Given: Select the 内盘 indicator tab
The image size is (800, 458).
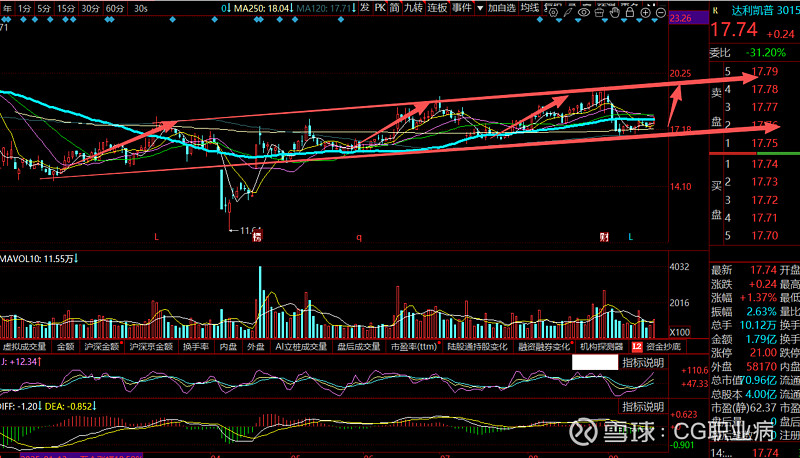Looking at the screenshot, I should coord(228,347).
